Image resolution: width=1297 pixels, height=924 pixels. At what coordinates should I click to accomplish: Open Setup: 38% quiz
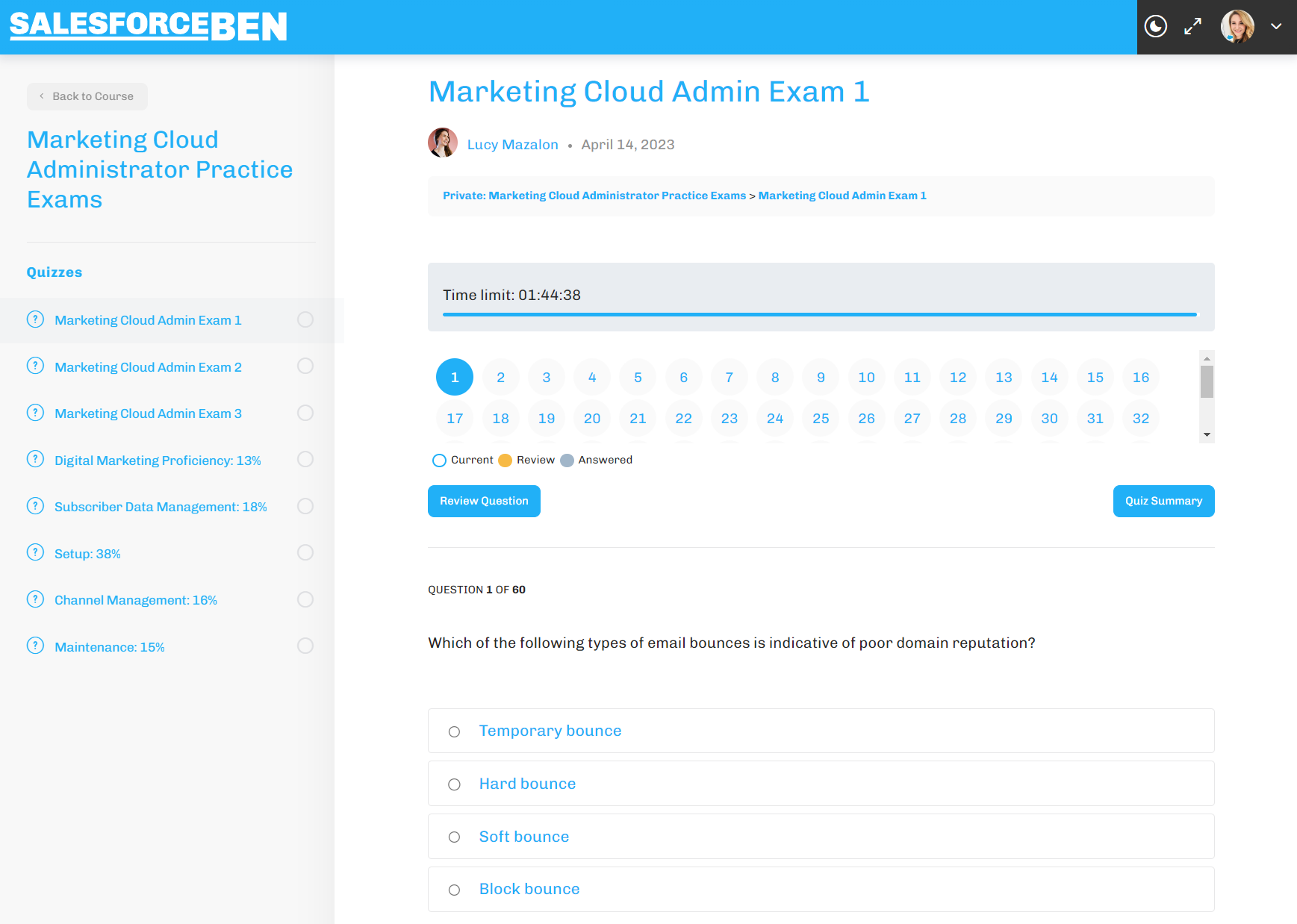[87, 554]
